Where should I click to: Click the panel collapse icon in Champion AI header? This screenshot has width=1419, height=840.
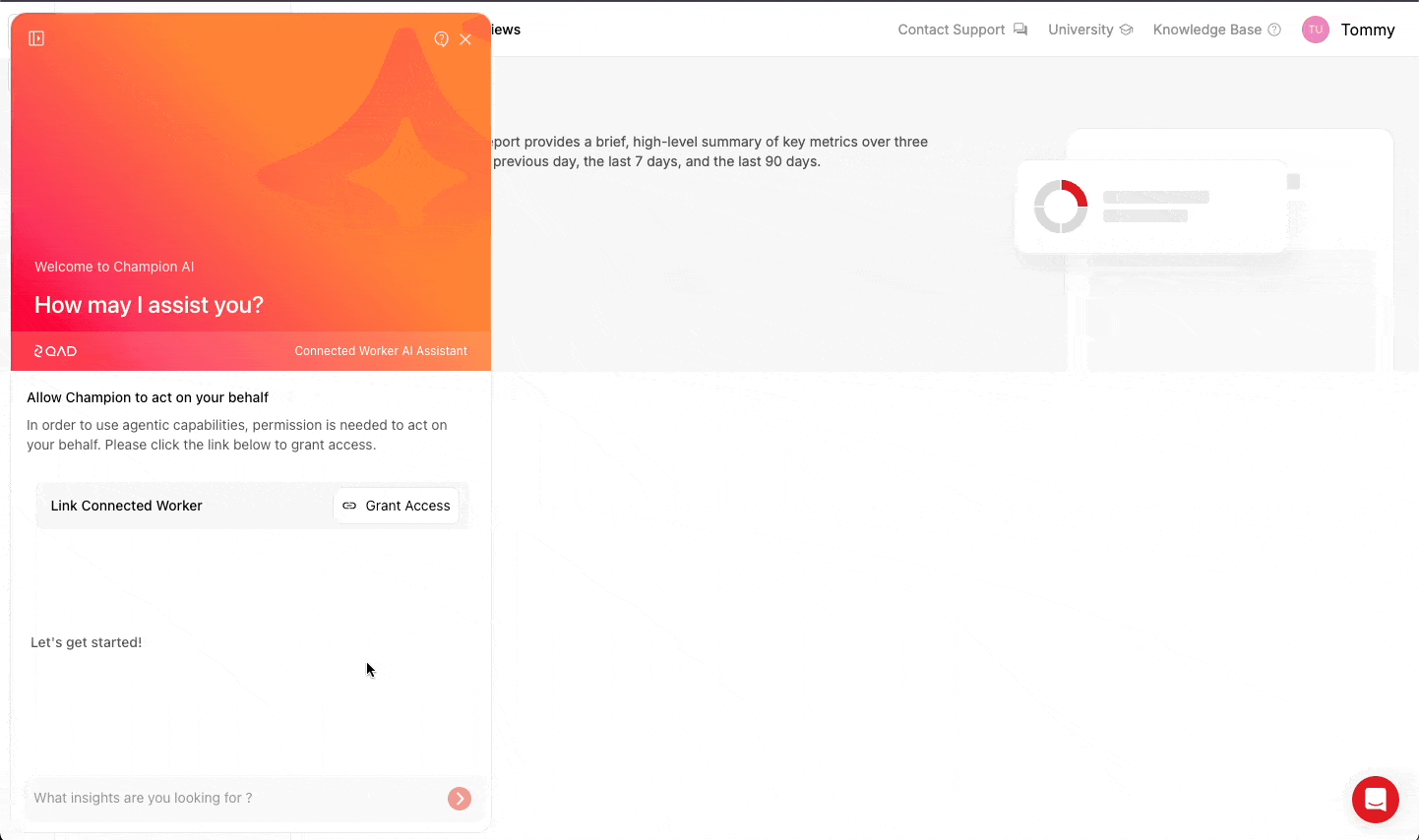click(x=36, y=37)
